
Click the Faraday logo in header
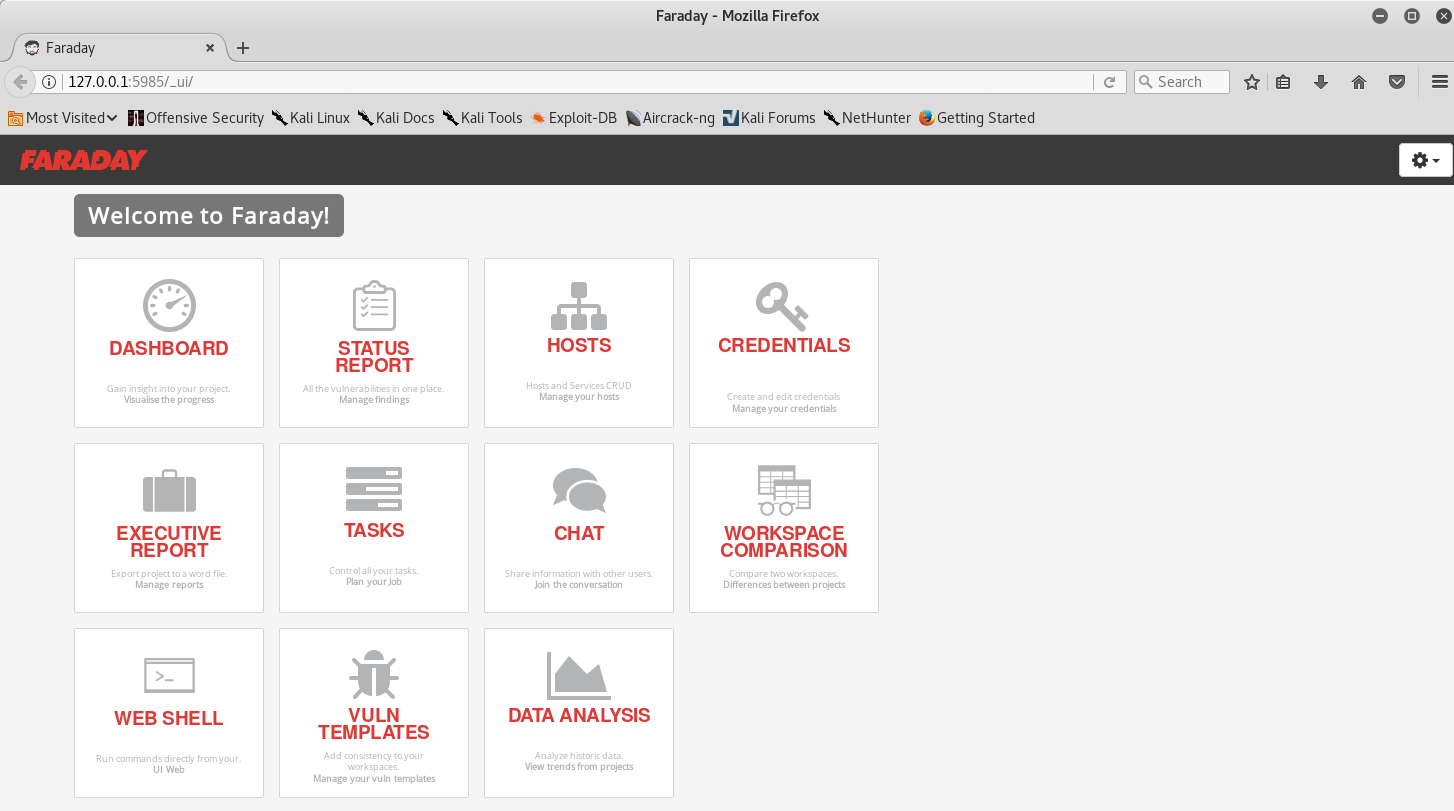(83, 160)
